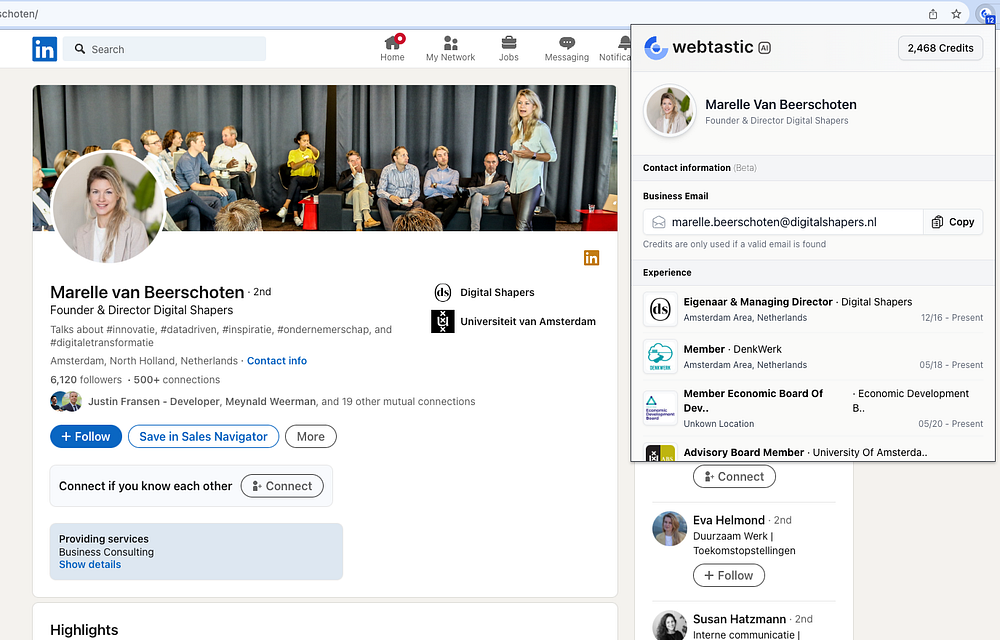Screen dimensions: 1000x640
Task: Click the Member Economic Board Of Dev.. entry
Action: (x=813, y=408)
